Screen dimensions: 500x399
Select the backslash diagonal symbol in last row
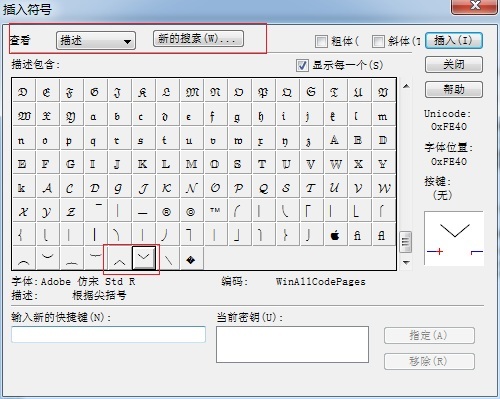click(x=168, y=259)
